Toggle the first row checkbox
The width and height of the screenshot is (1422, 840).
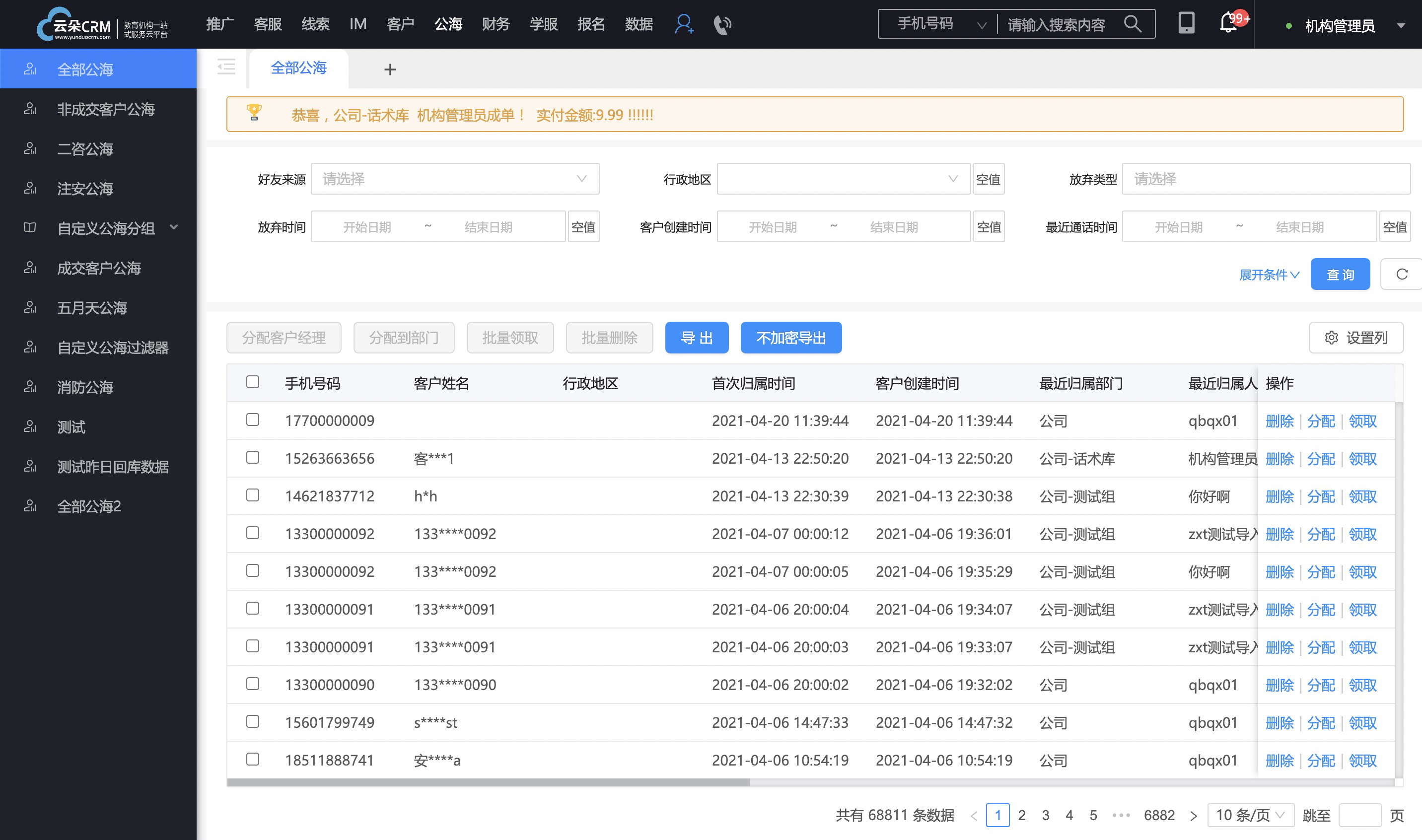(x=253, y=419)
